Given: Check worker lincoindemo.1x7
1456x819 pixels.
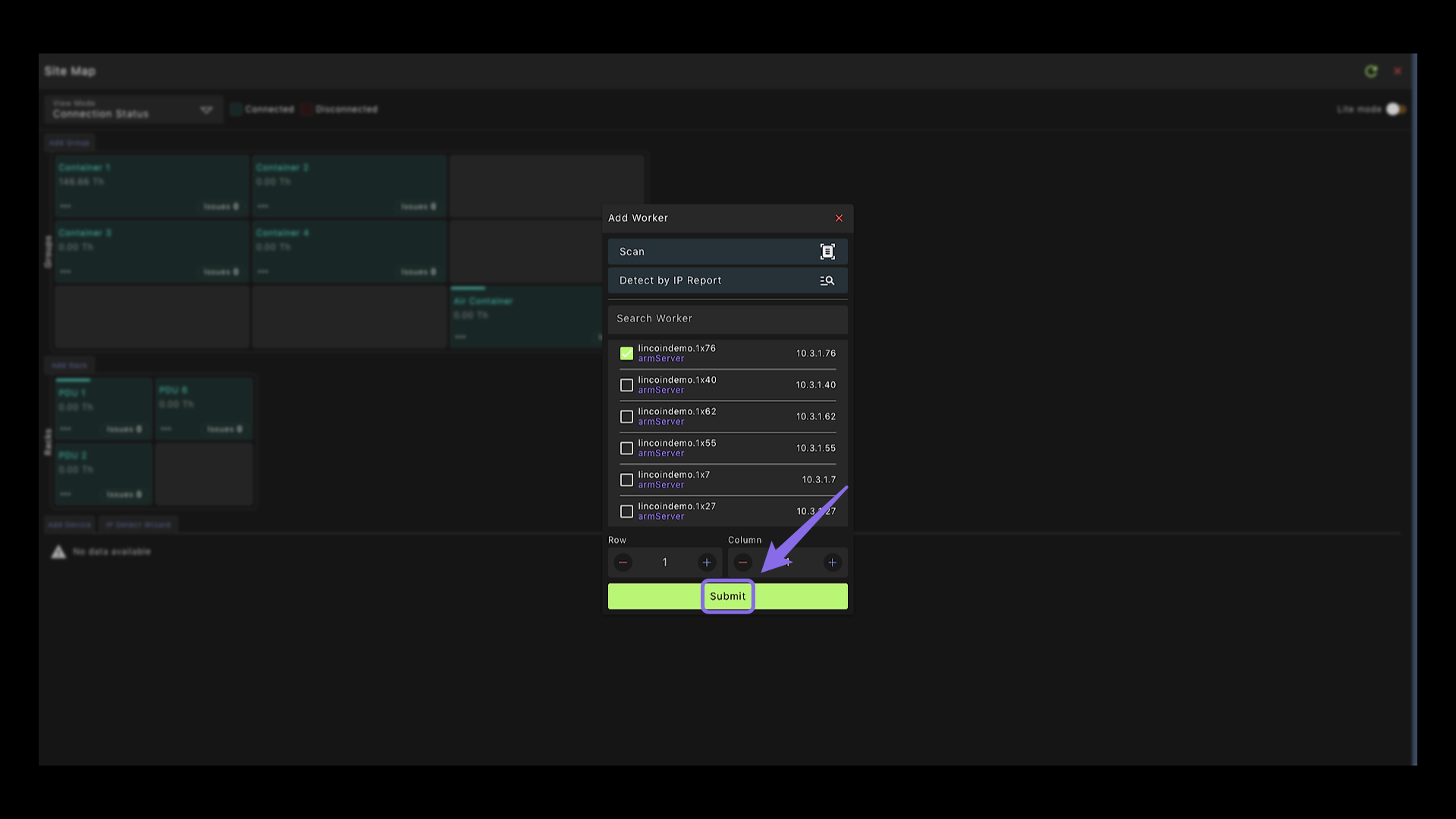Looking at the screenshot, I should pyautogui.click(x=626, y=480).
